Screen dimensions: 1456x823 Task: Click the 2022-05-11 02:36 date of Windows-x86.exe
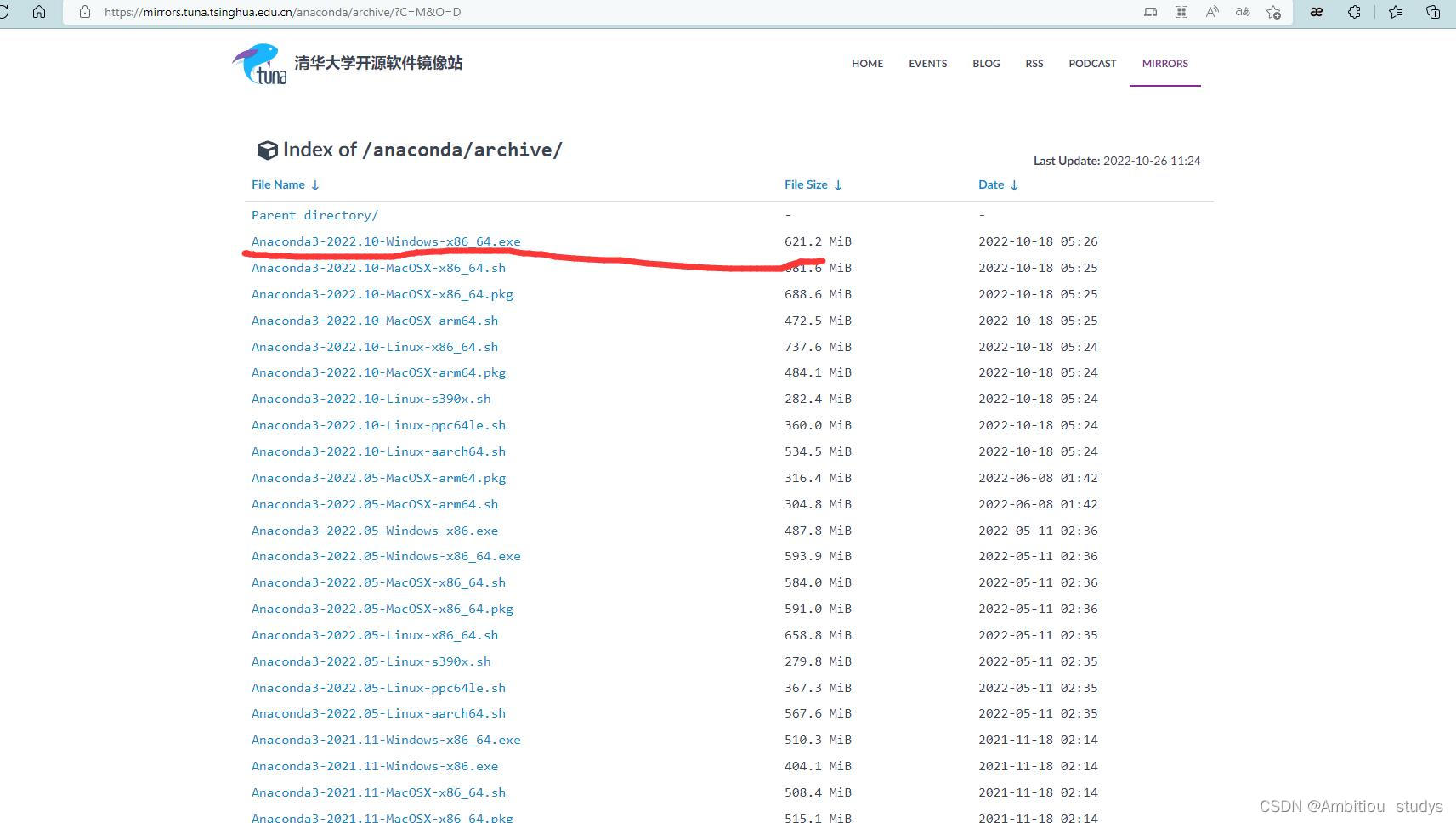1038,531
